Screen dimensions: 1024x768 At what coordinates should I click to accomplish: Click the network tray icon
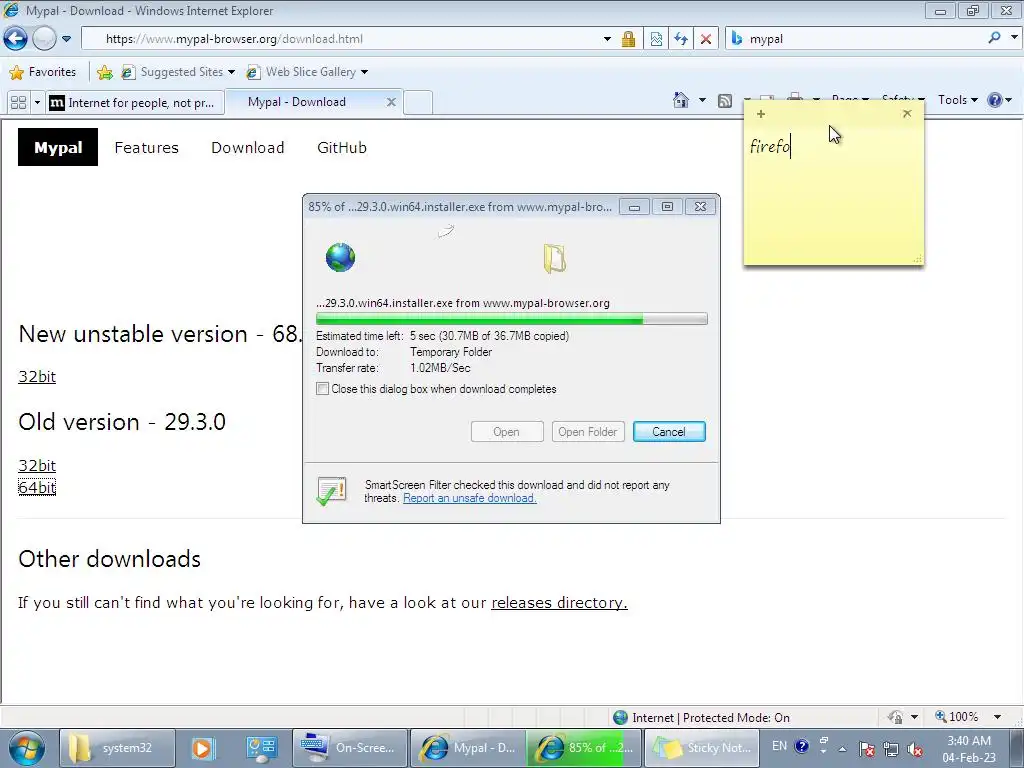[x=891, y=748]
